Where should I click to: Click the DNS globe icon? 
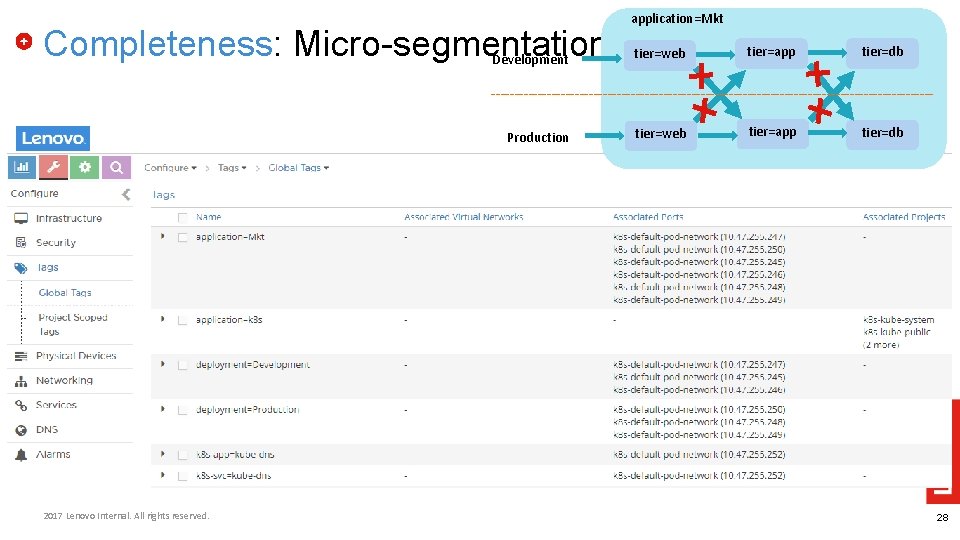pyautogui.click(x=21, y=430)
